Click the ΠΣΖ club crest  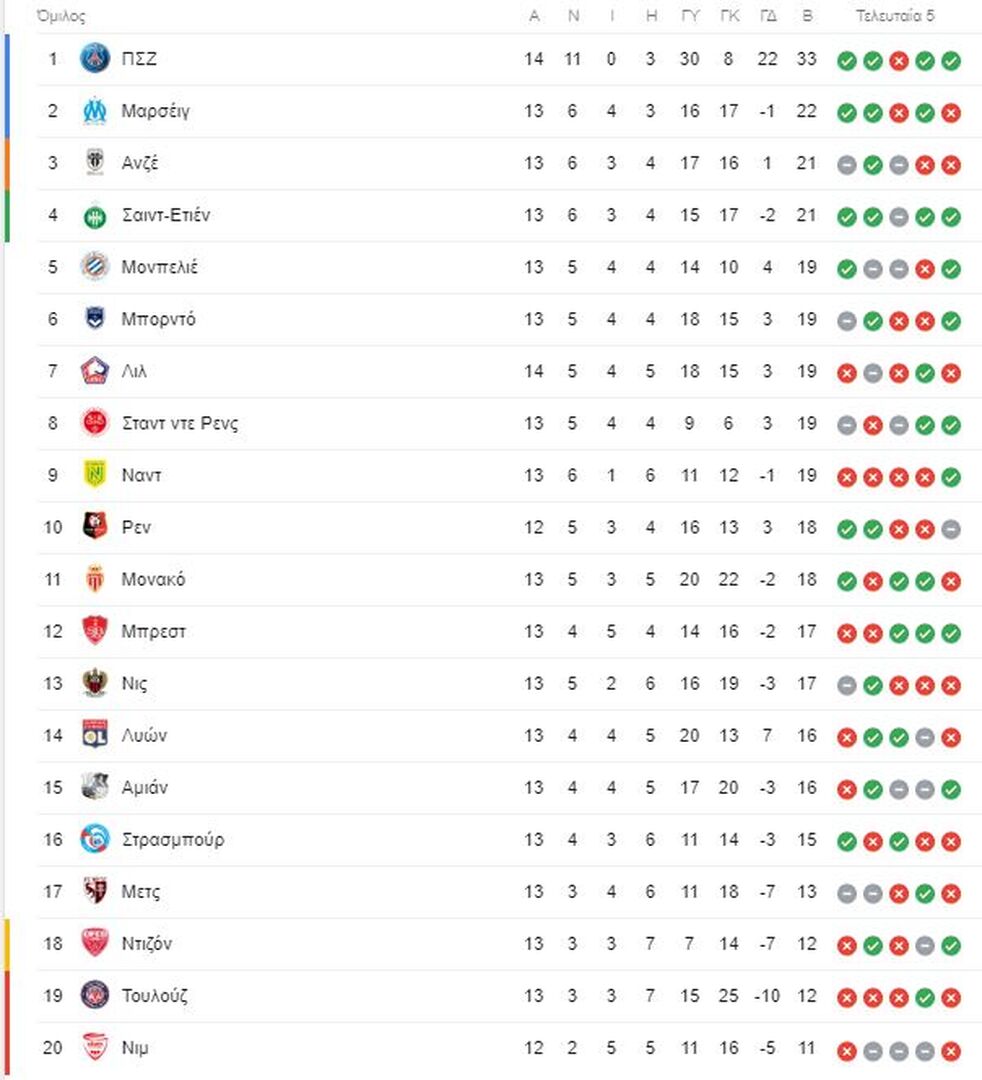tap(94, 58)
